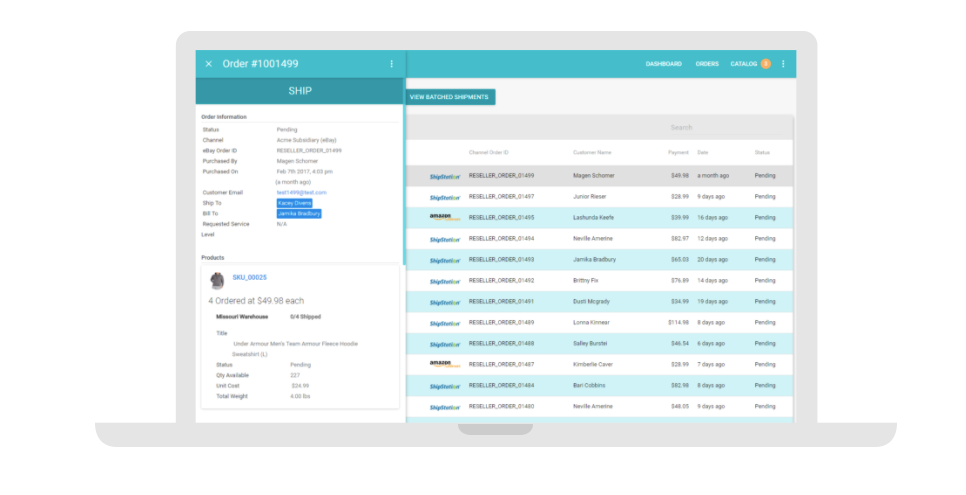Click customer name Brittny Fix
The image size is (966, 495).
point(586,280)
